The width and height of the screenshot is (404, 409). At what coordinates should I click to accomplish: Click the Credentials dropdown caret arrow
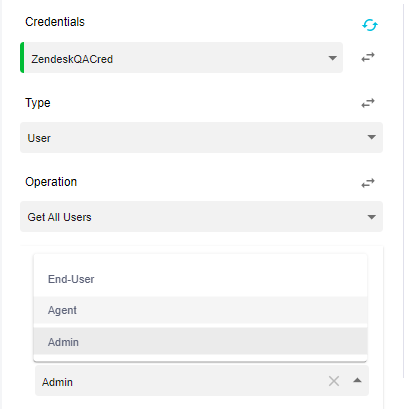pos(332,58)
